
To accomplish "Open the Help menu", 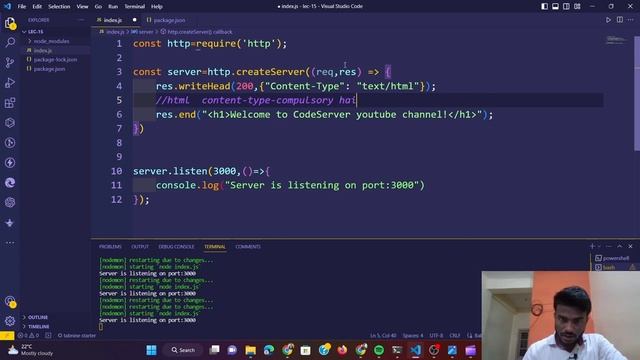I will pos(157,6).
